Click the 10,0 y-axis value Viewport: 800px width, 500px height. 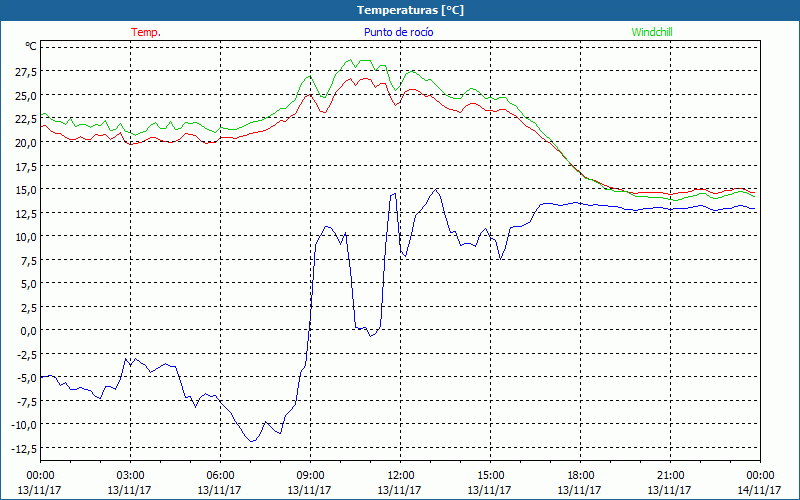coord(25,237)
